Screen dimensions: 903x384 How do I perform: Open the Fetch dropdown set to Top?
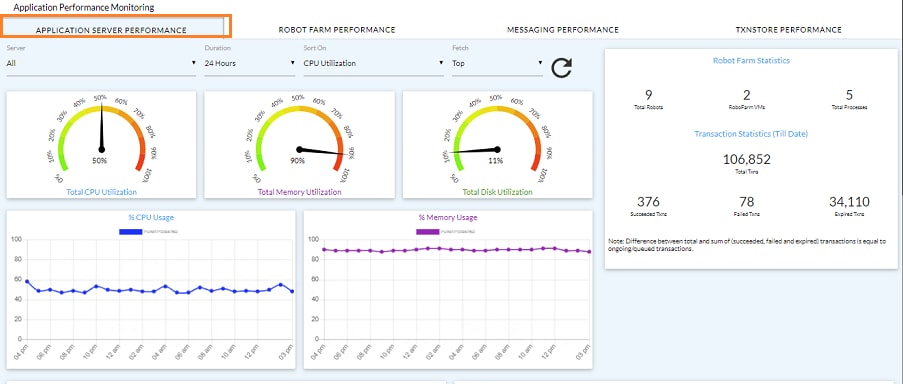(x=498, y=63)
